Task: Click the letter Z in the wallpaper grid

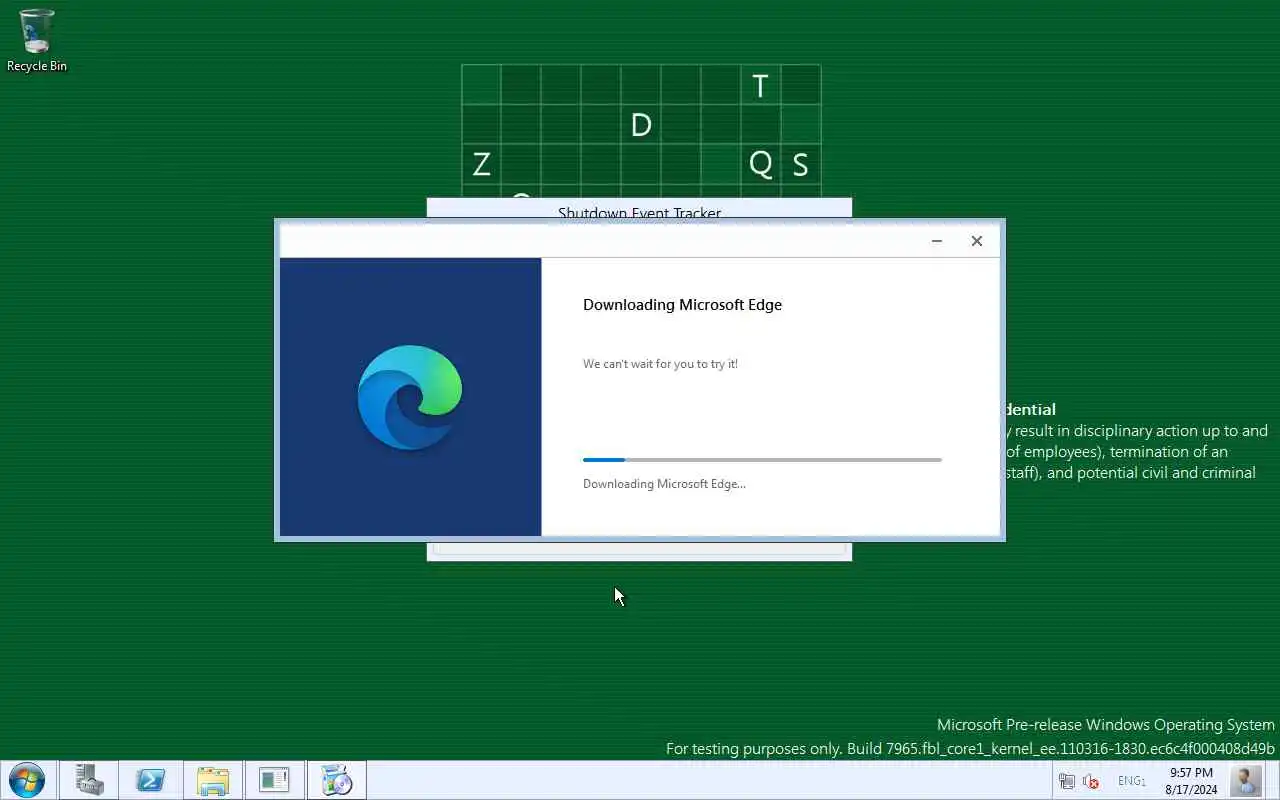Action: pos(481,164)
